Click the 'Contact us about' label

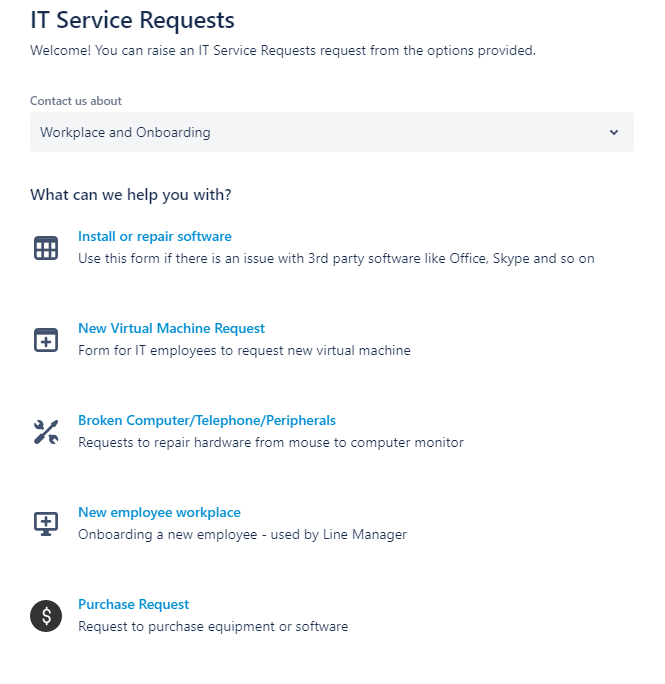coord(76,101)
